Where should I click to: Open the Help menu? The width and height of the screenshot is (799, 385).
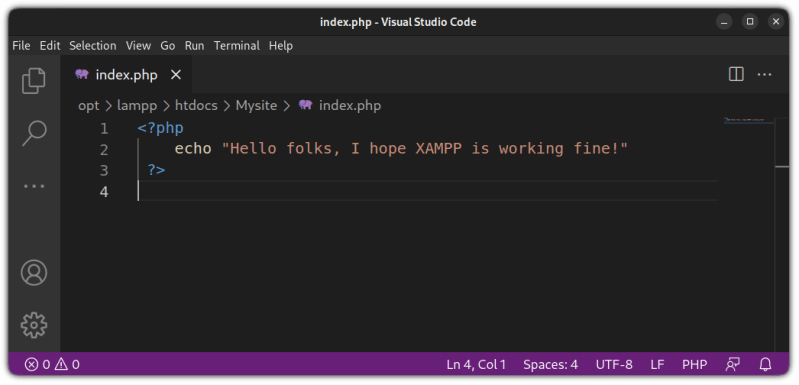[x=281, y=46]
